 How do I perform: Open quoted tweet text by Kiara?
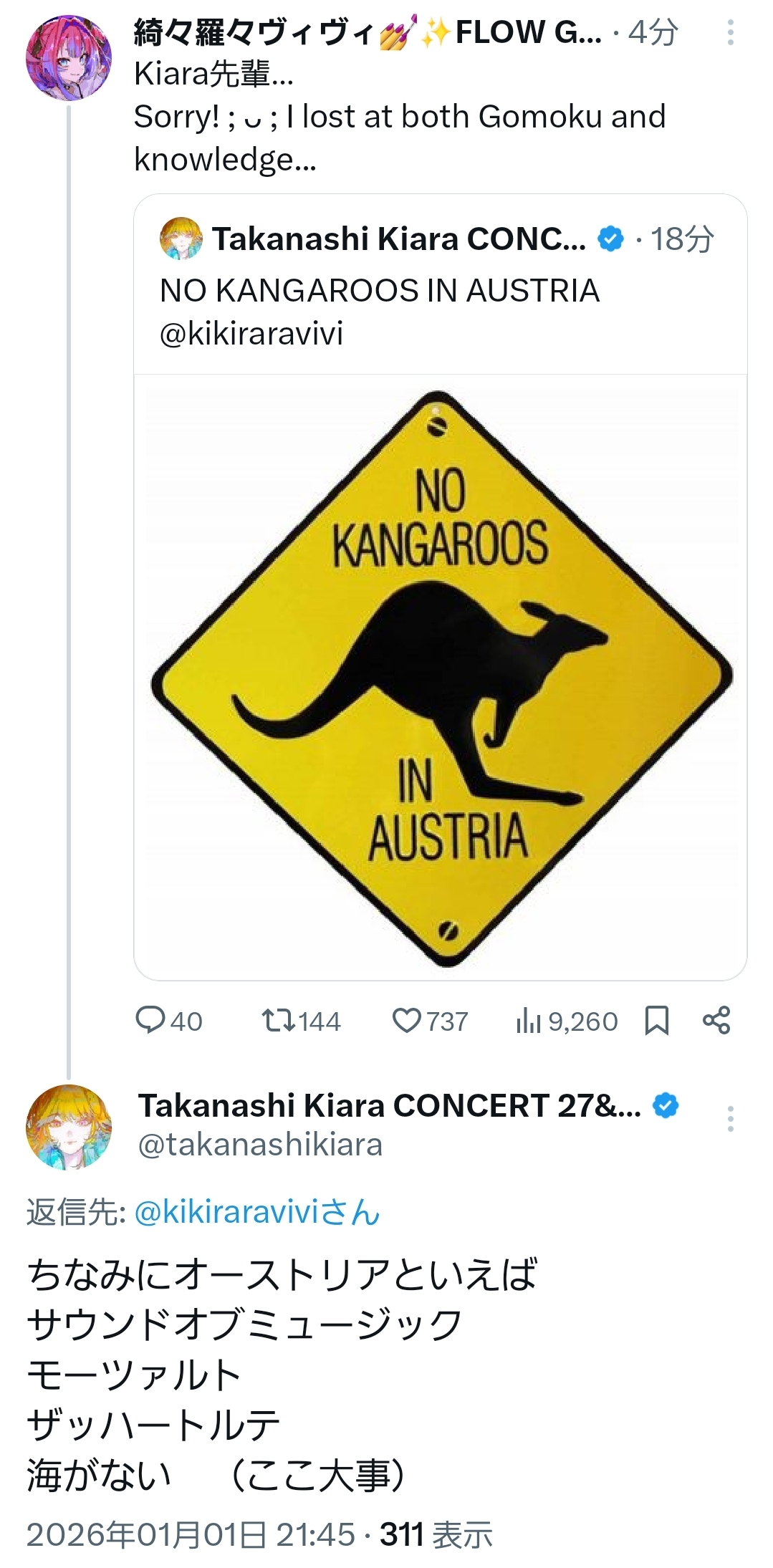tap(379, 291)
